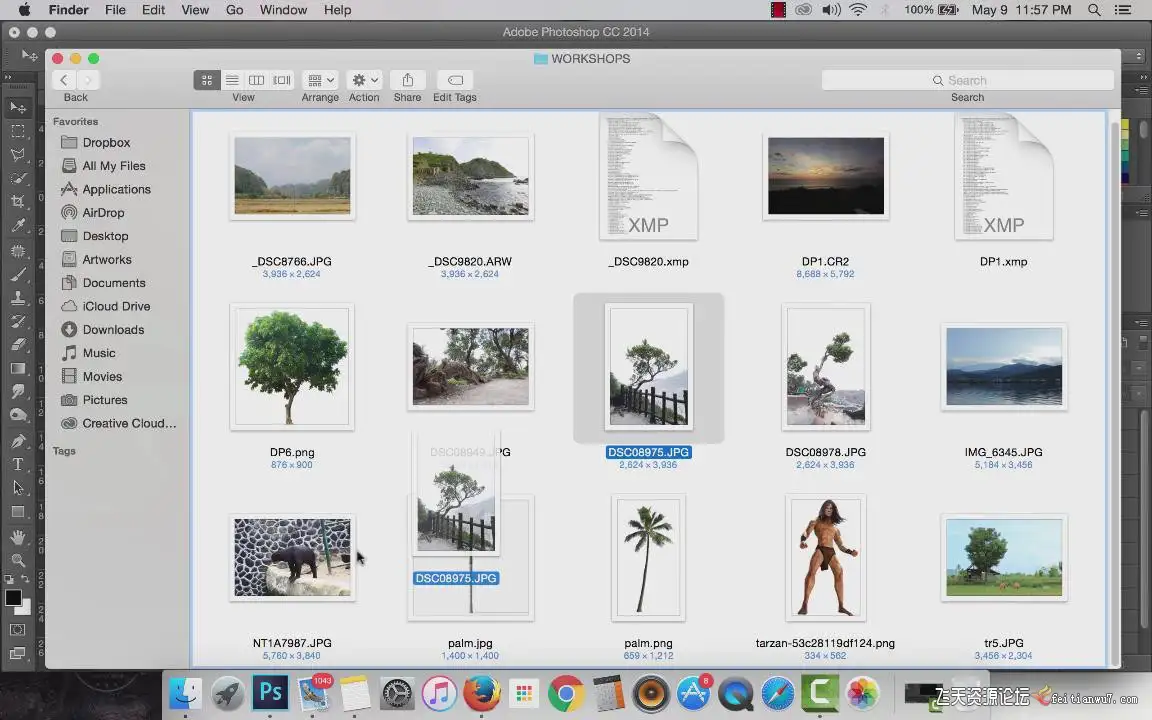Click the Share icon in Finder toolbar
Viewport: 1152px width, 720px height.
(407, 80)
